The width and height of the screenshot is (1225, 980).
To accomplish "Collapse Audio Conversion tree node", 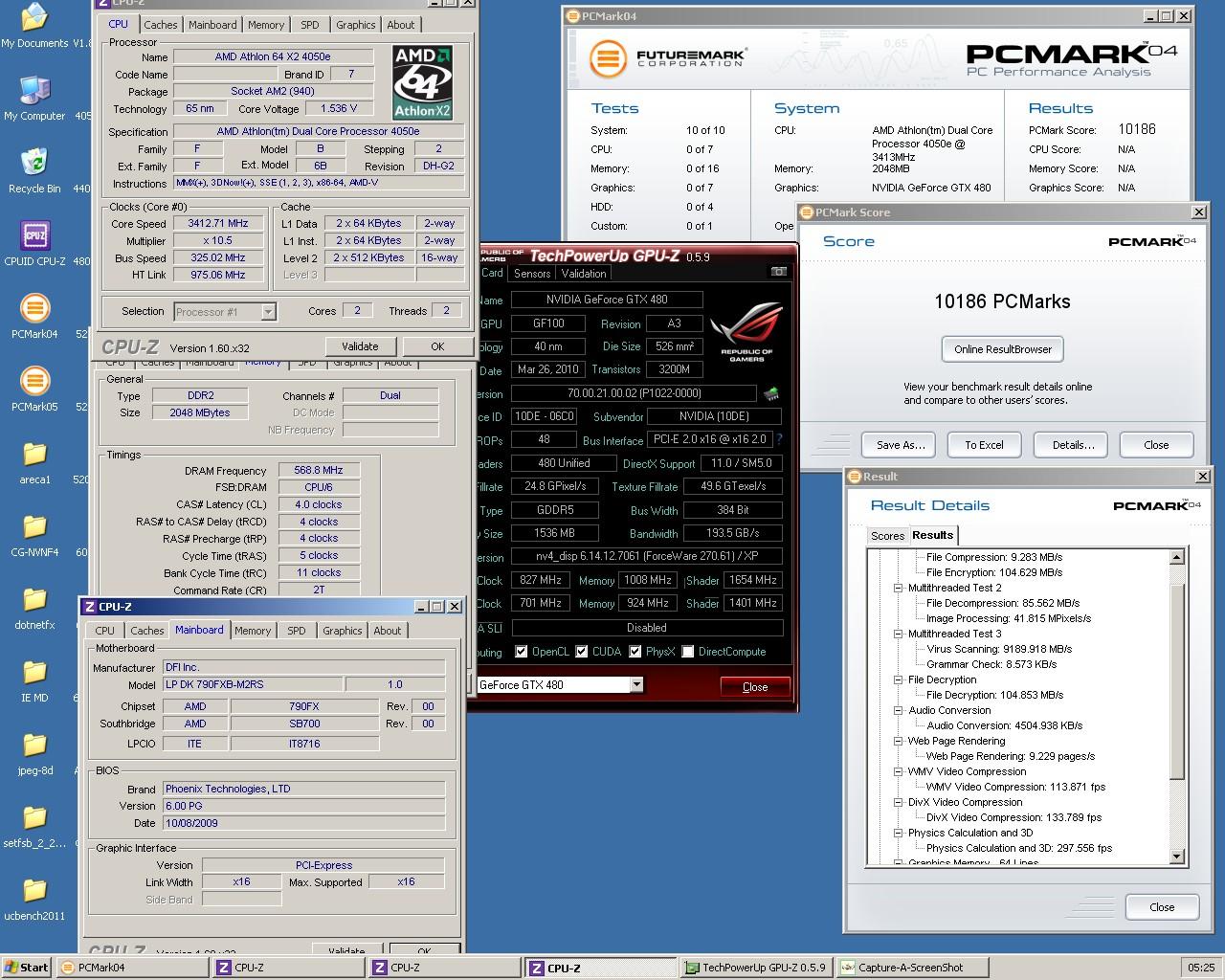I will coord(898,710).
